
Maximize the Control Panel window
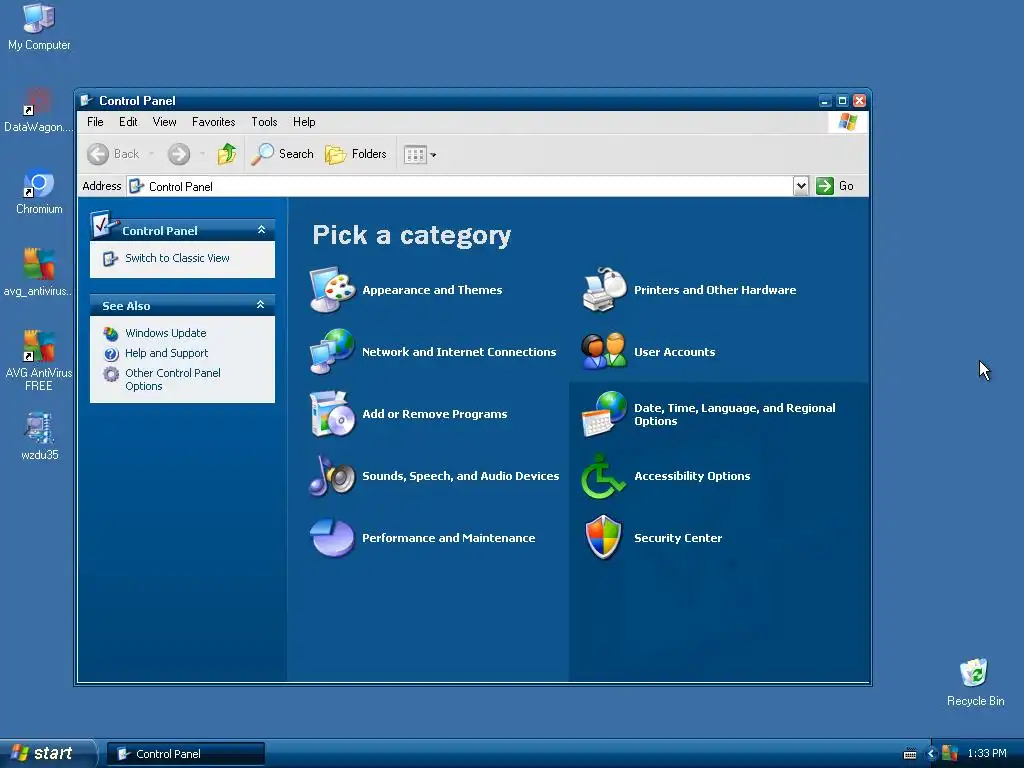pos(842,101)
